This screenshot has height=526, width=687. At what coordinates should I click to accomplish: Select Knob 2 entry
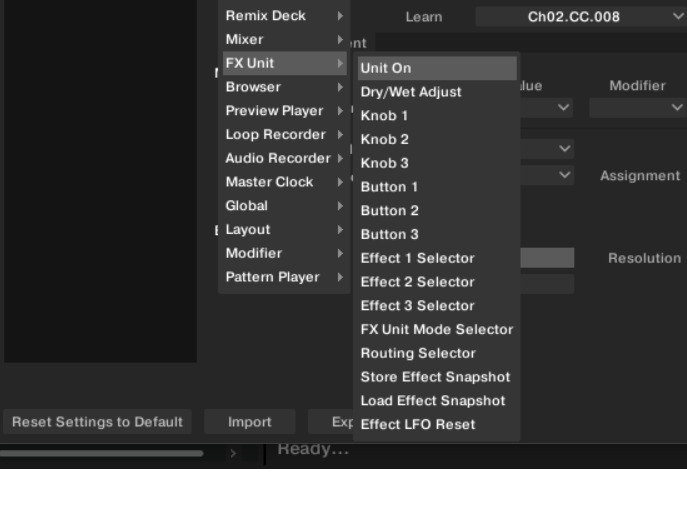coord(437,139)
